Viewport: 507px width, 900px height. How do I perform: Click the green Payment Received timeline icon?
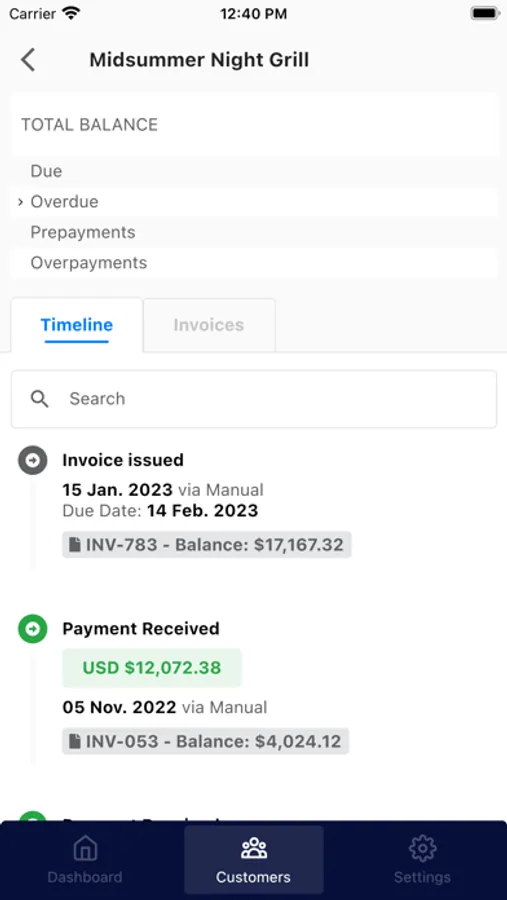[x=33, y=629]
